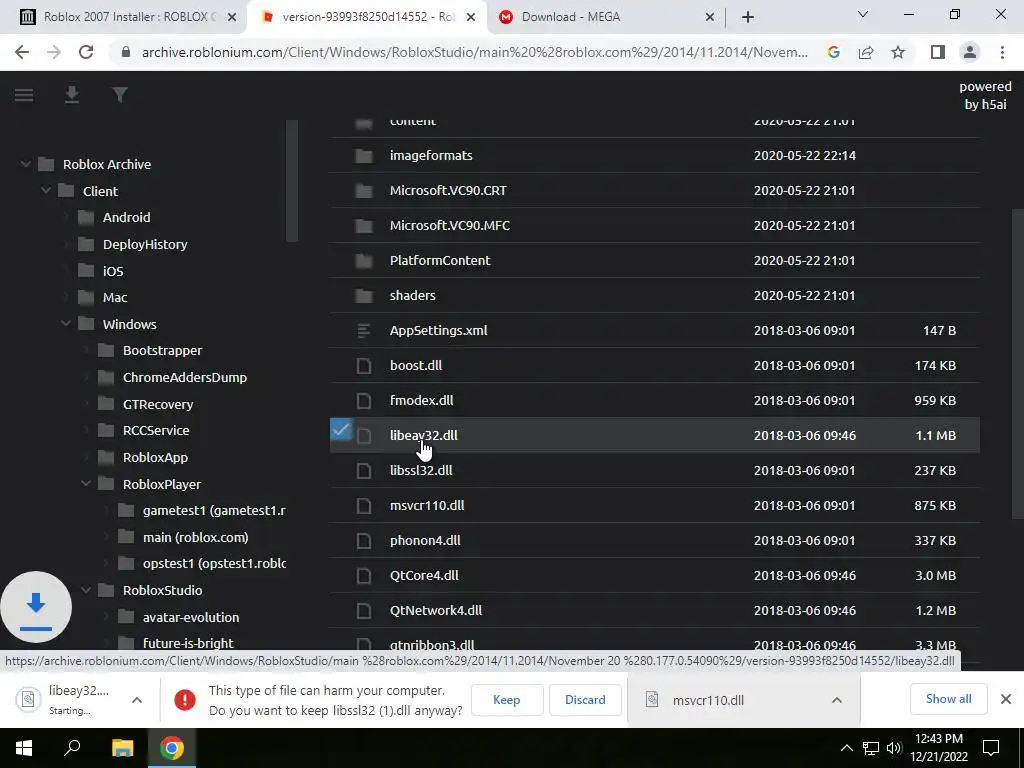This screenshot has height=768, width=1024.
Task: Click the page vertical scrollbar
Action: click(x=1017, y=364)
